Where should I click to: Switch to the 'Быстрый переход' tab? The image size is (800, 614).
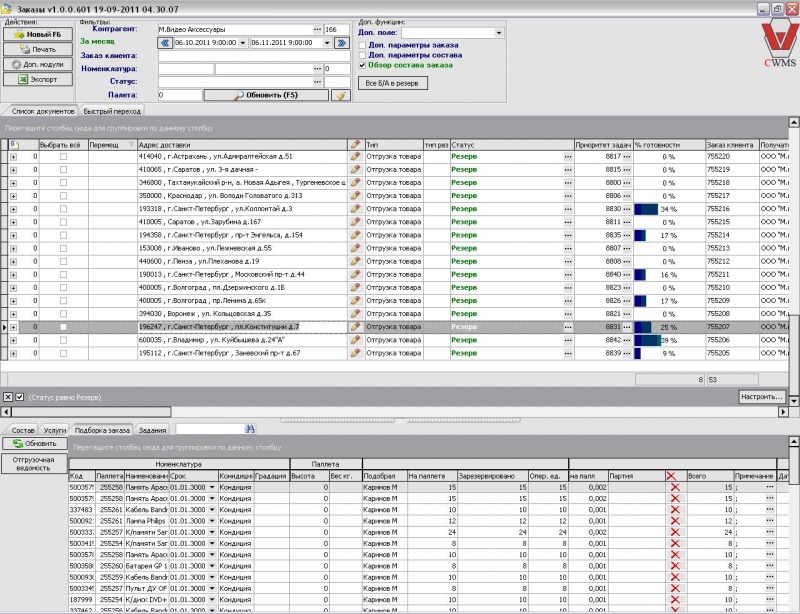[x=112, y=111]
